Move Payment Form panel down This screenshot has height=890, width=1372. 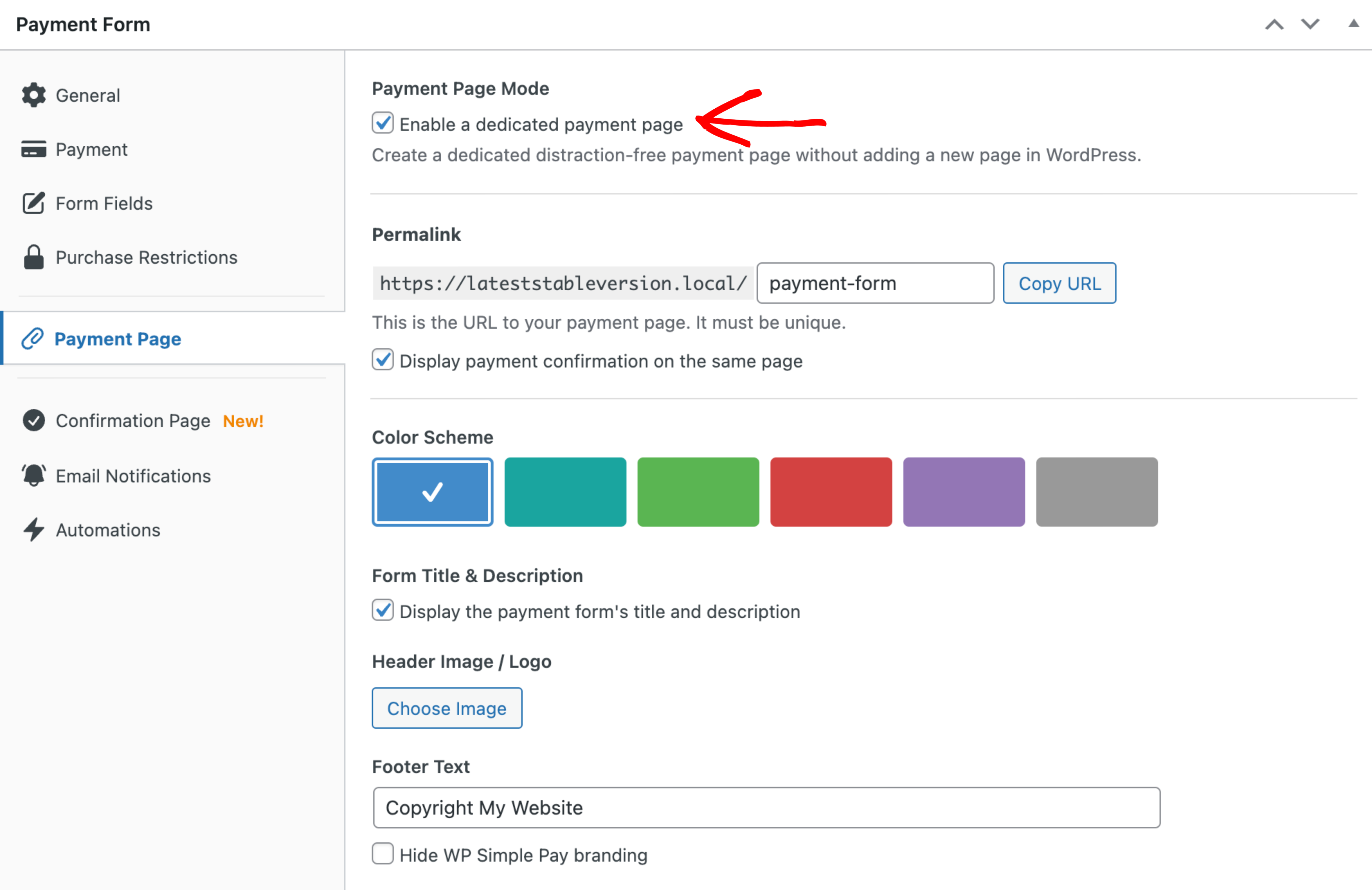coord(1310,24)
